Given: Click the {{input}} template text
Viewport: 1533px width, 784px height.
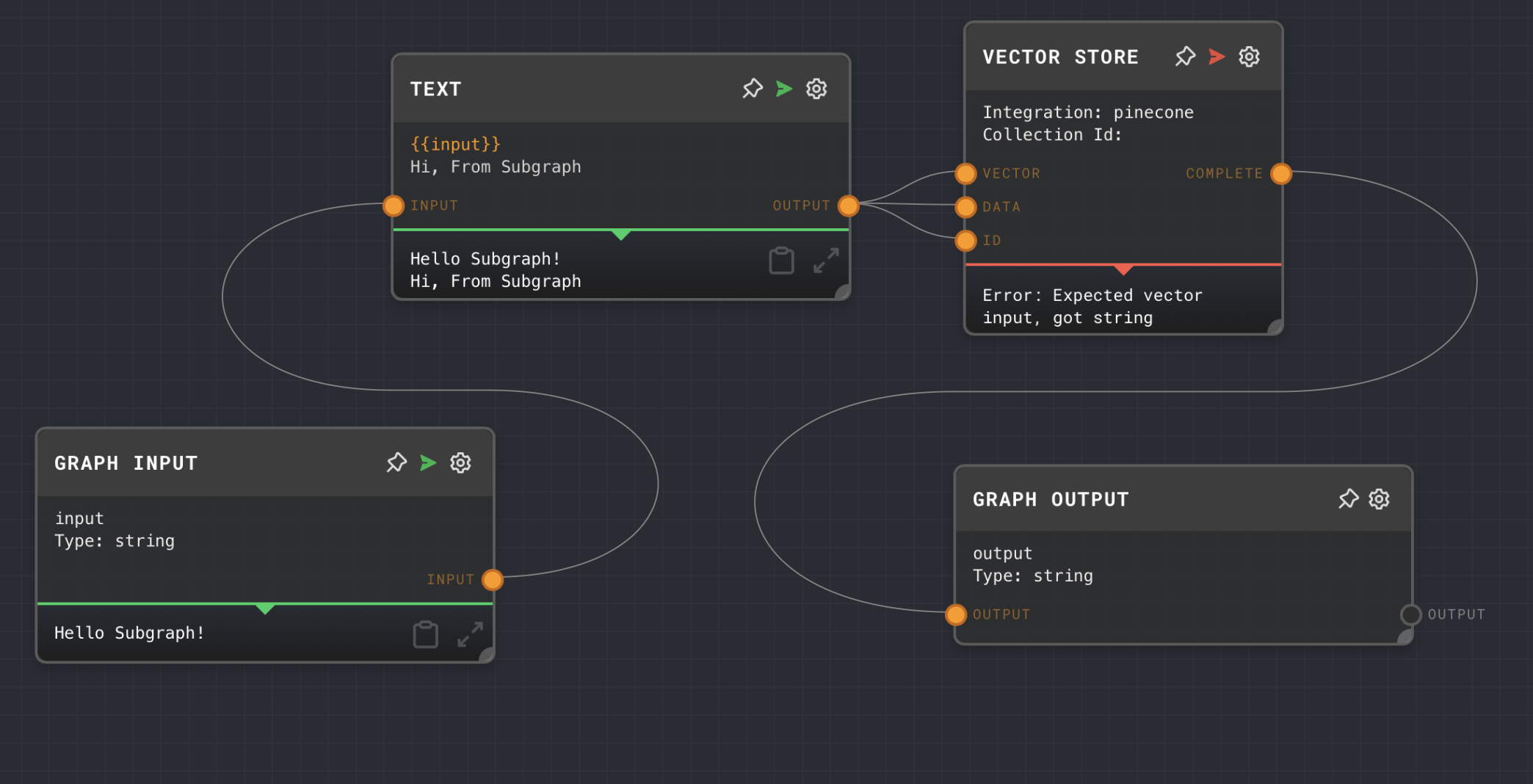Looking at the screenshot, I should 455,144.
